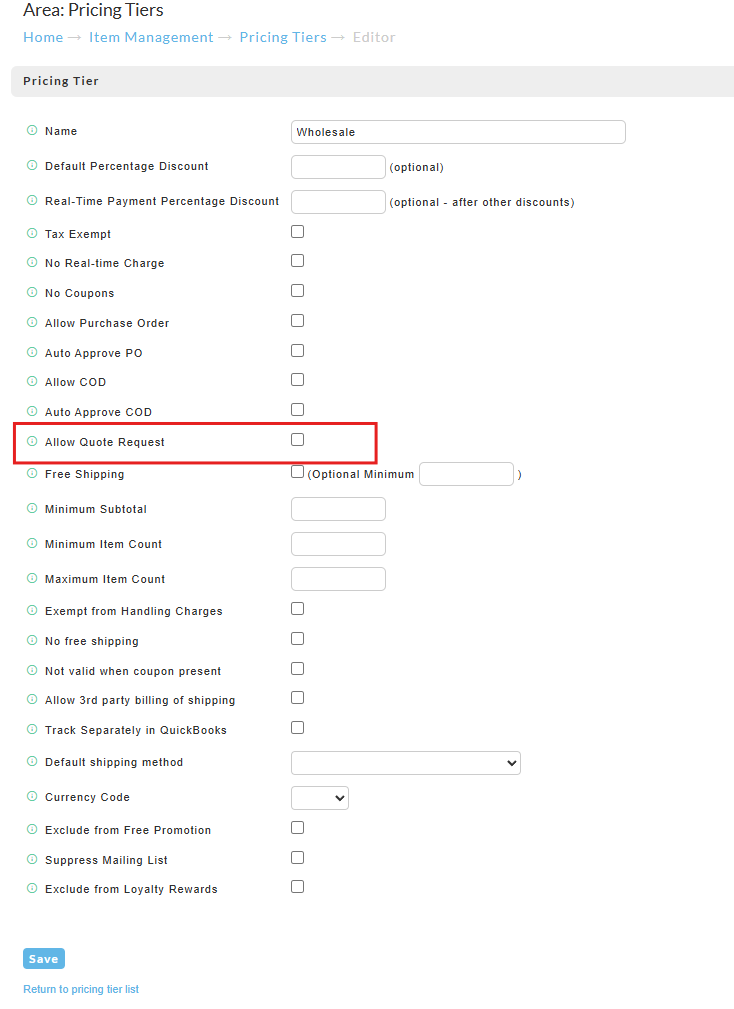
Task: Click the info icon for Free Shipping
Action: point(32,473)
